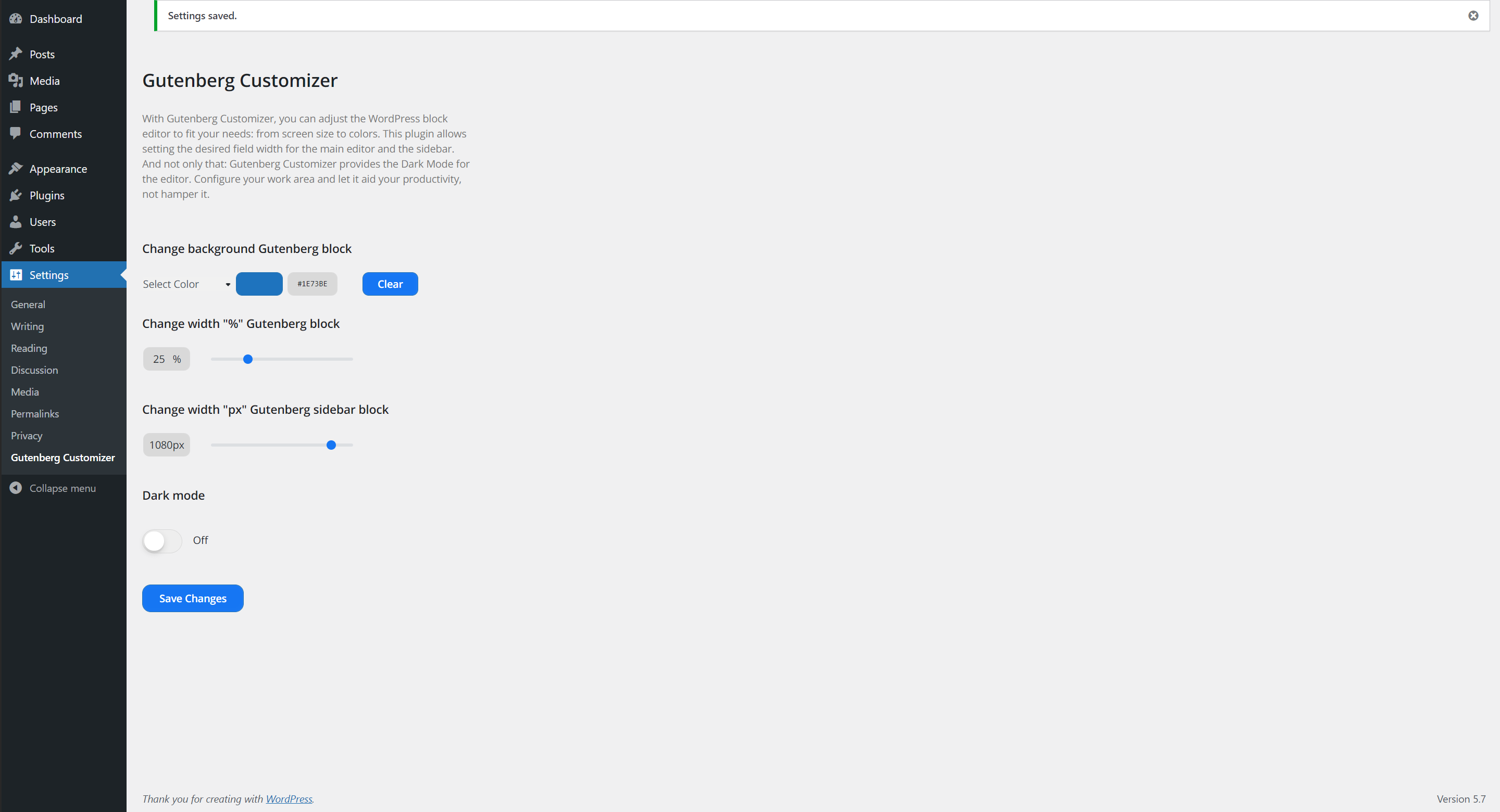Click the Collapse menu label
Image resolution: width=1500 pixels, height=812 pixels.
[63, 488]
